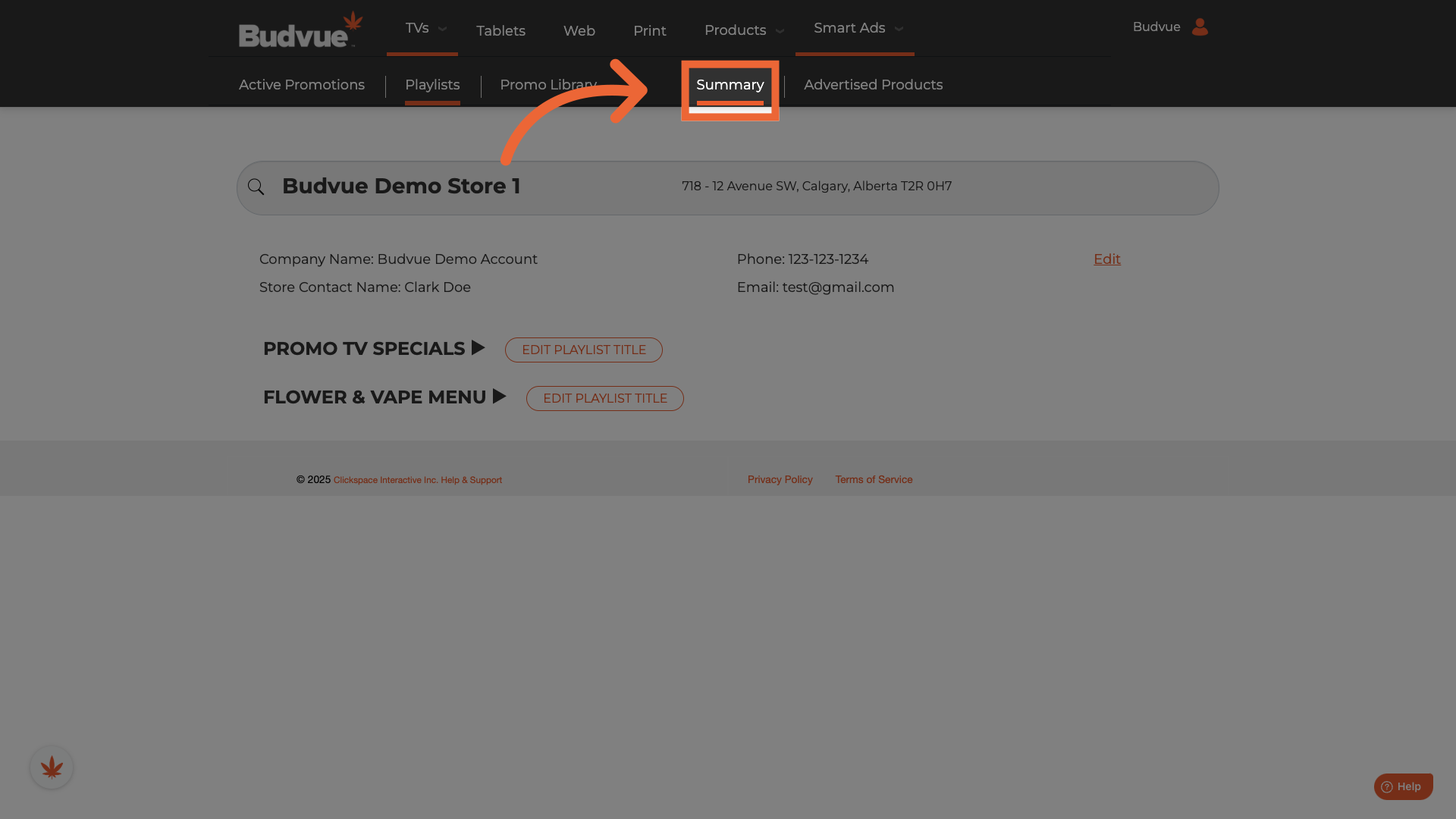Expand the FLOWER & VAPE MENU playlist arrow

point(499,397)
